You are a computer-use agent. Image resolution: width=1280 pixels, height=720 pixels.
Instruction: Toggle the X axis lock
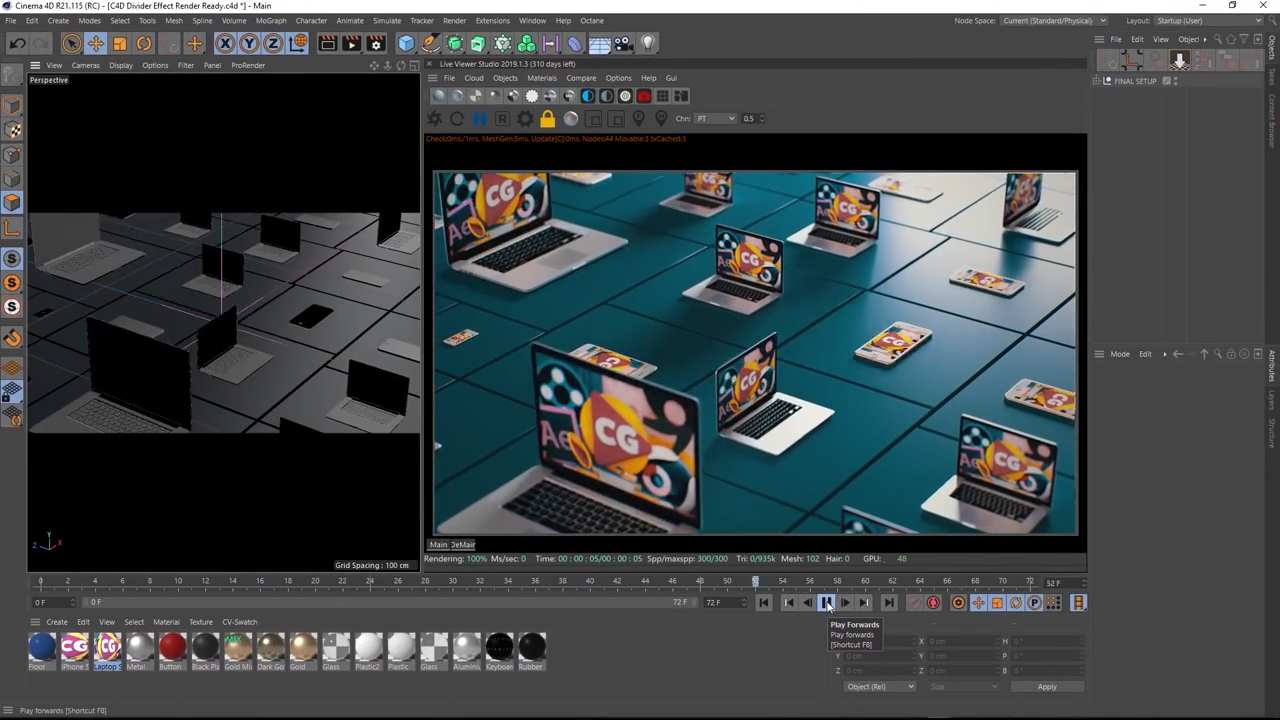[225, 43]
